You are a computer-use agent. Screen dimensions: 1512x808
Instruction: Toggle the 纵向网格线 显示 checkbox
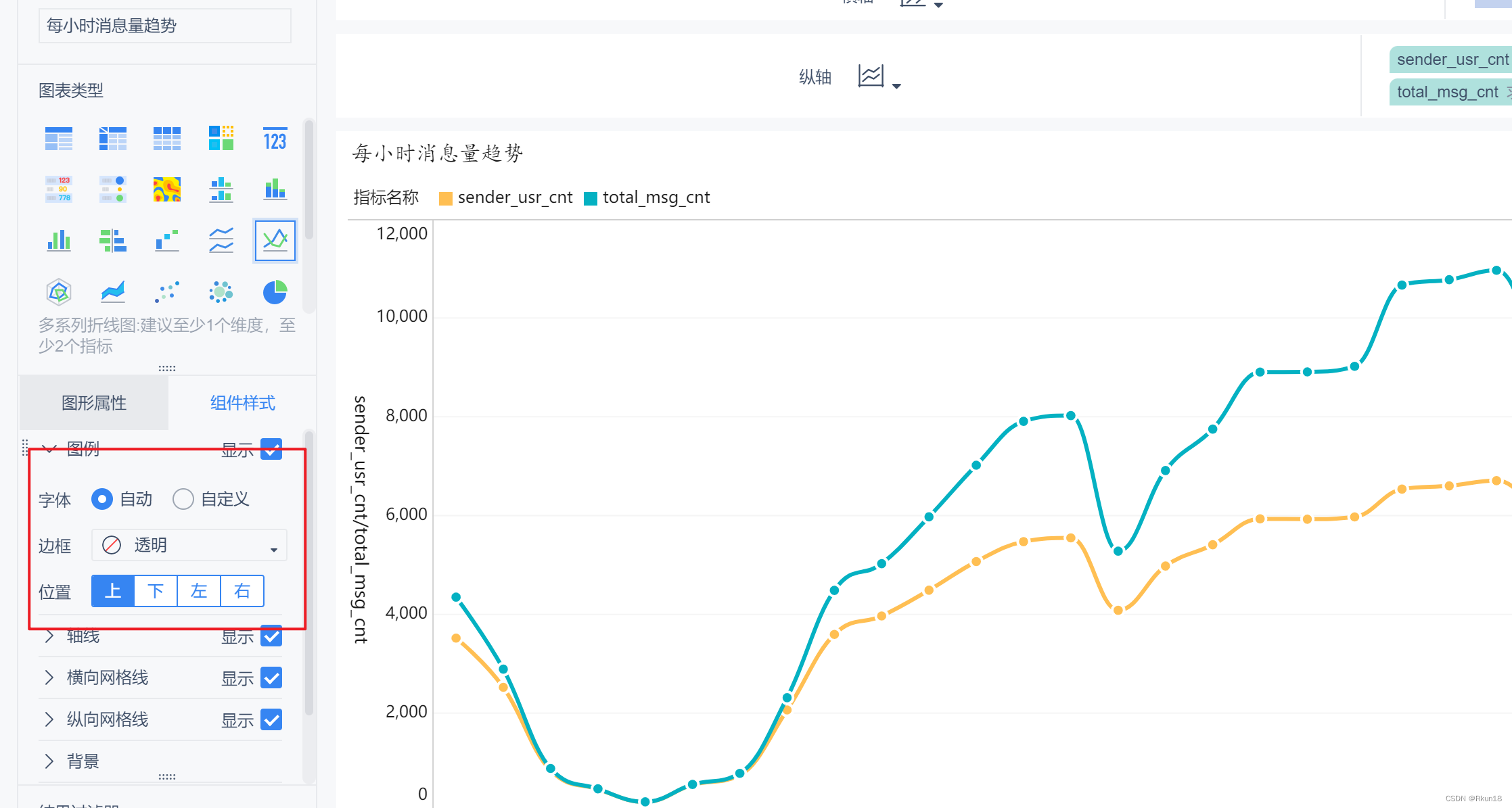(271, 719)
